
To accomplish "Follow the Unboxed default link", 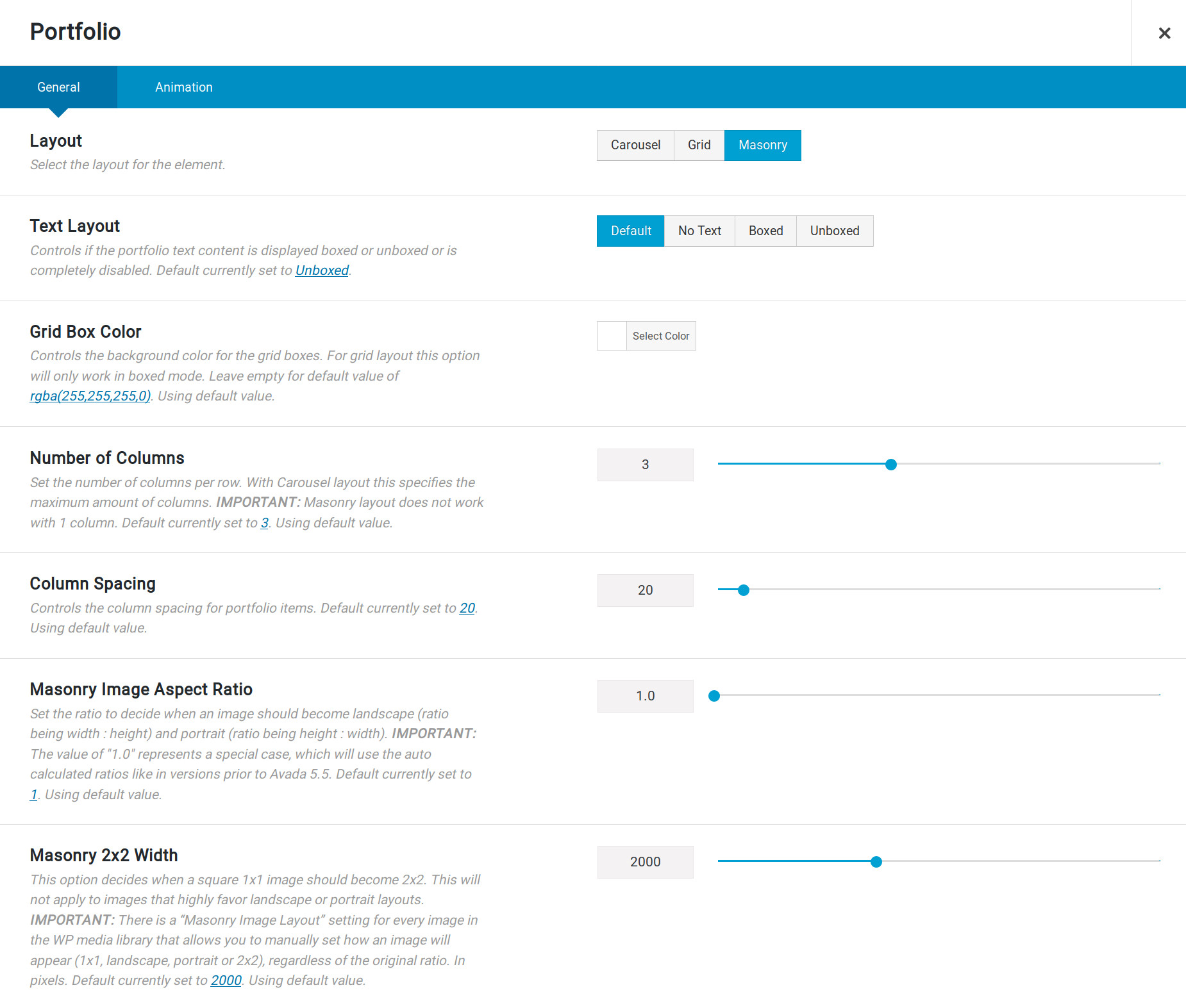I will pos(322,270).
